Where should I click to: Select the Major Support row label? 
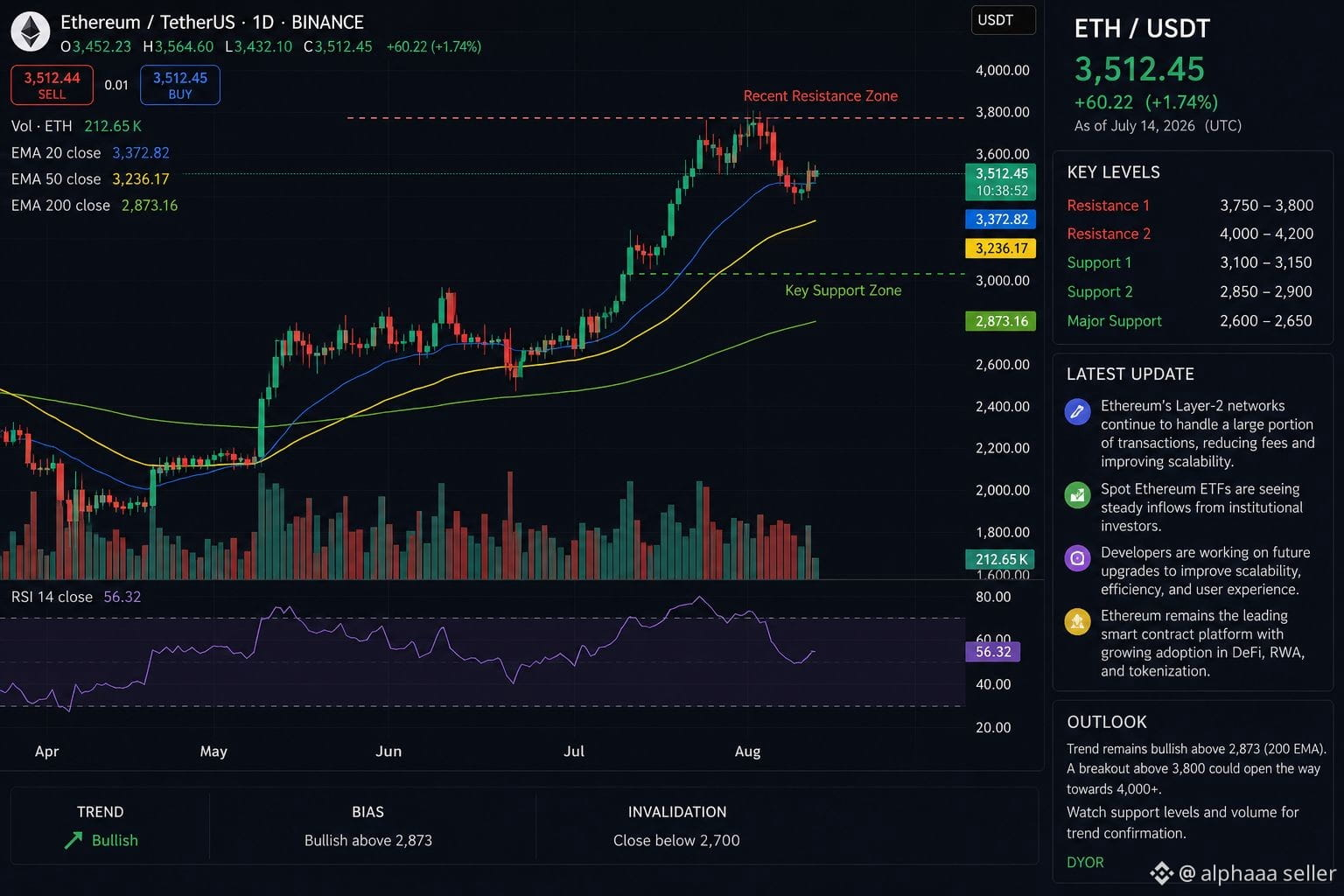pos(1114,321)
